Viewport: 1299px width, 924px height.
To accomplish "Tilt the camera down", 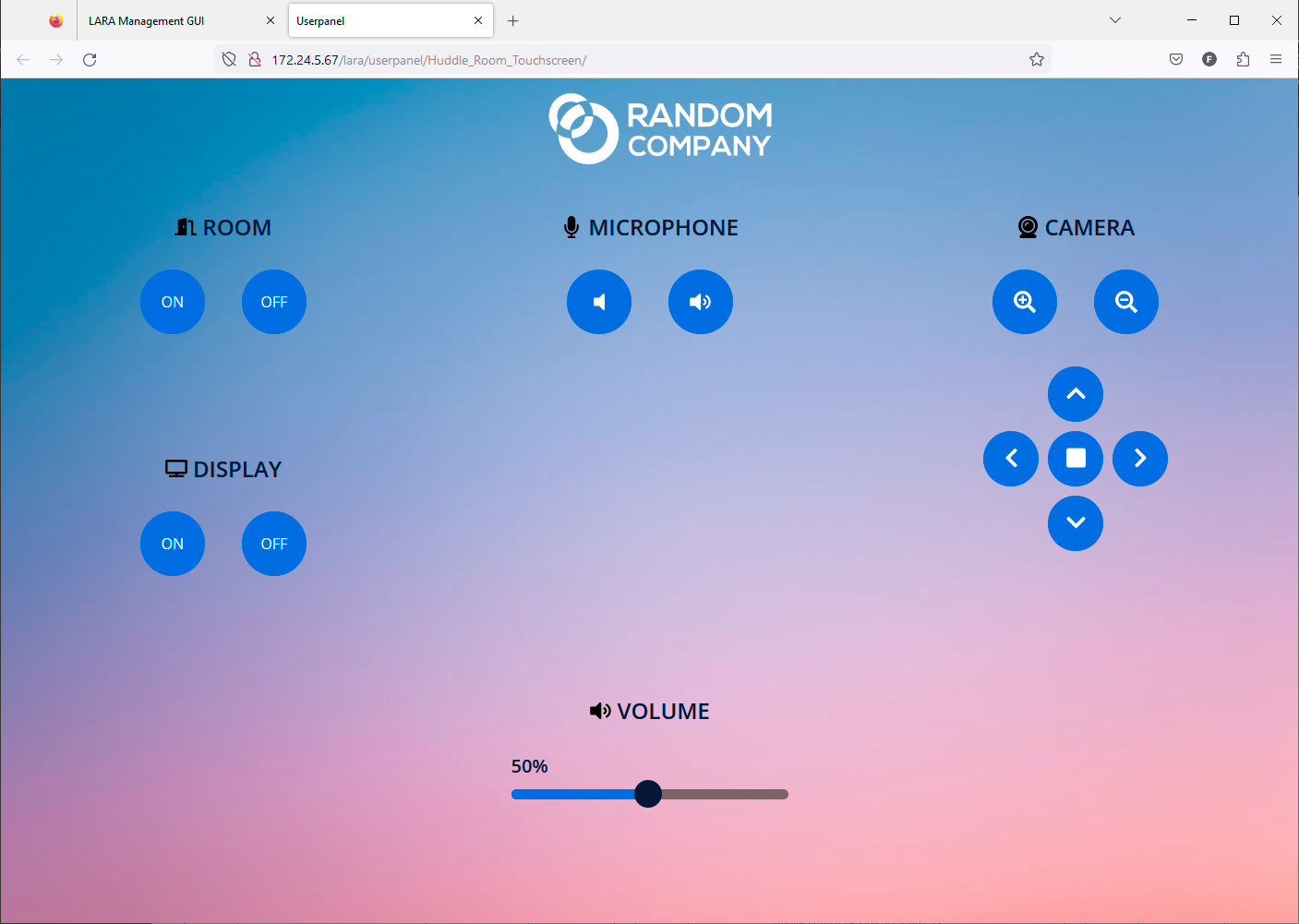I will coord(1076,523).
